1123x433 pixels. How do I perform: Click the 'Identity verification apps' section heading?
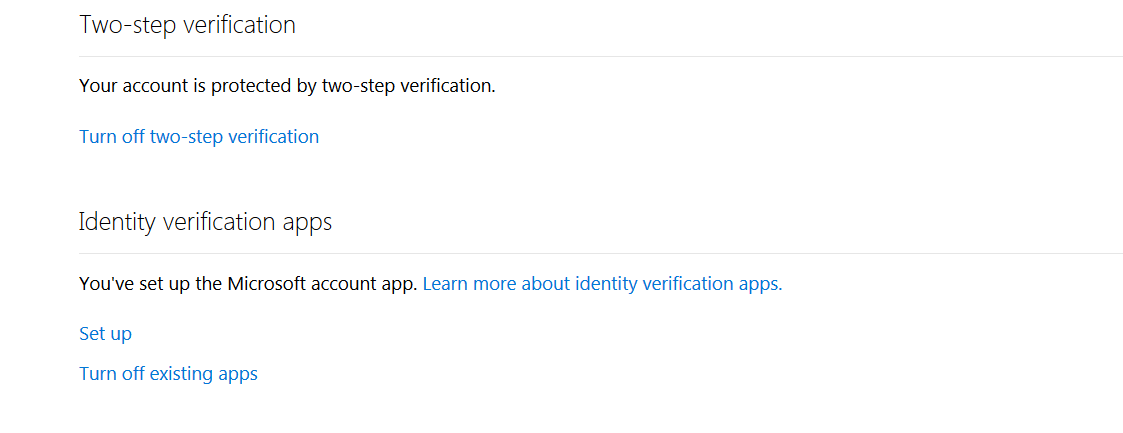coord(206,222)
